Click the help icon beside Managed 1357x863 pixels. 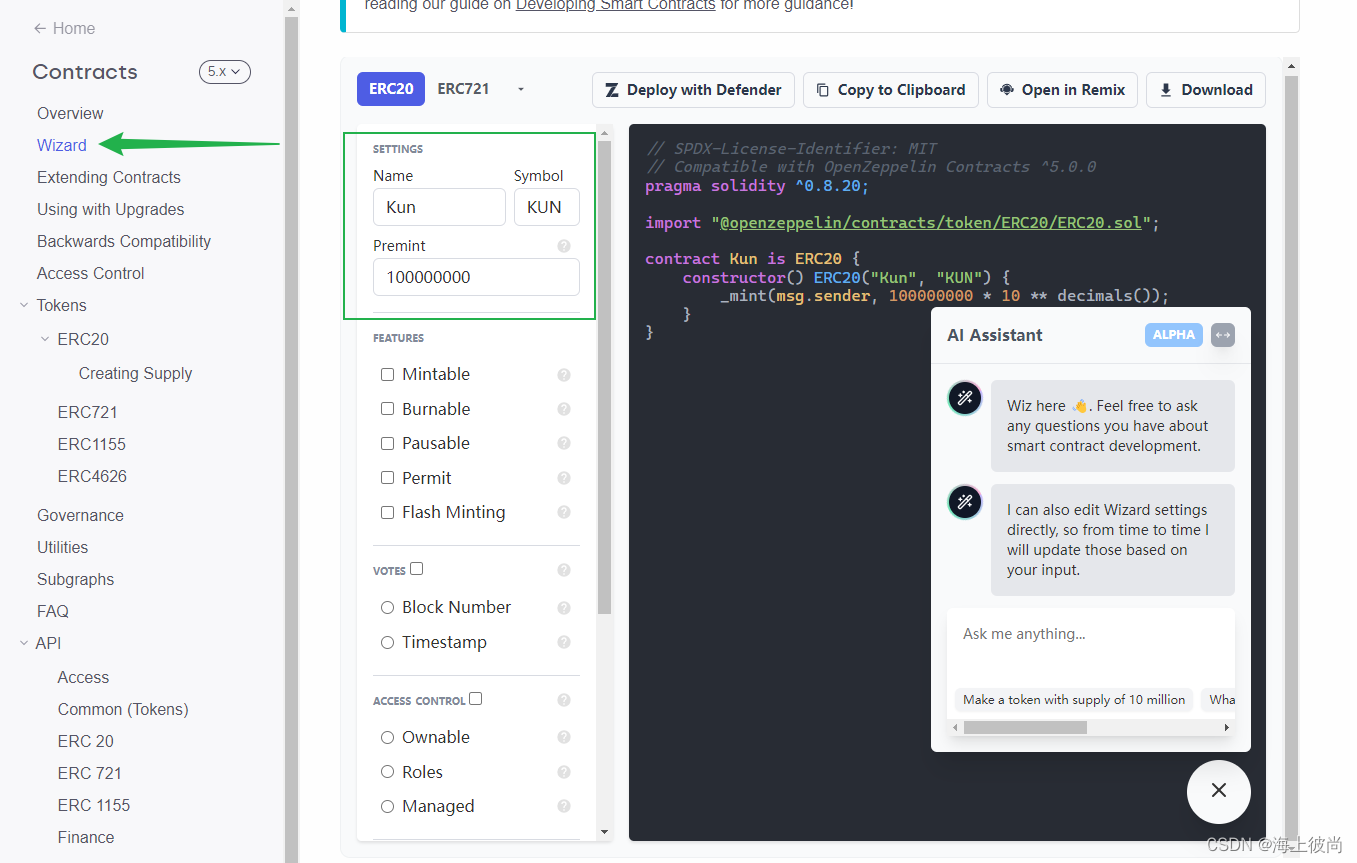point(564,806)
